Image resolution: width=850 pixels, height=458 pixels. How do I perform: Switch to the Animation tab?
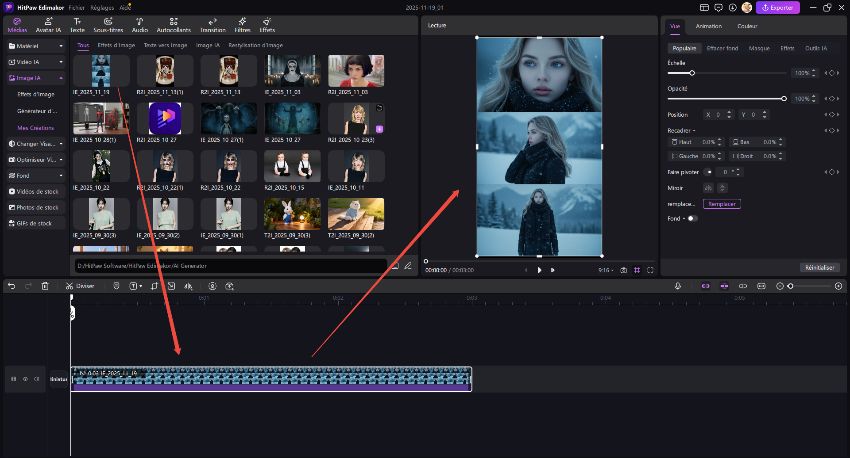[x=708, y=26]
